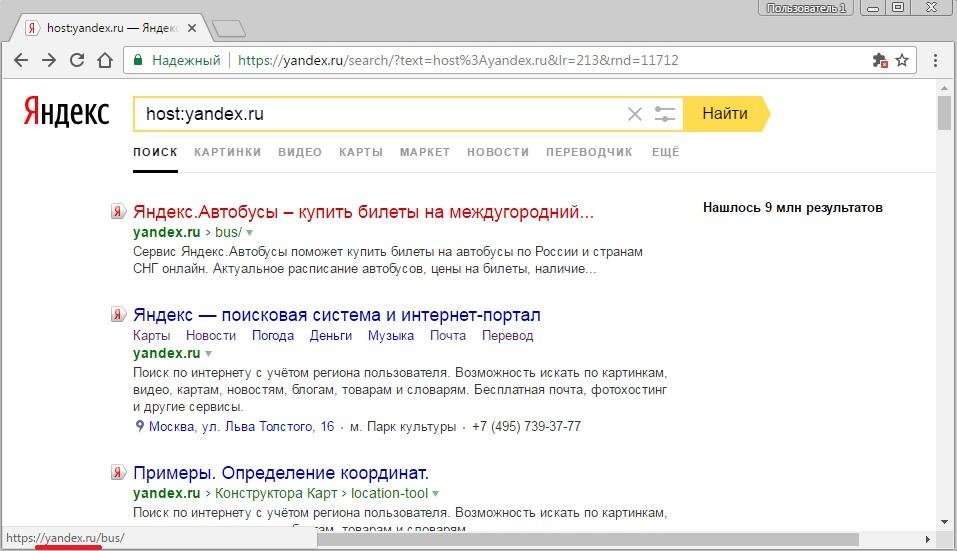
Task: Follow the Погода sitelink
Action: point(273,336)
